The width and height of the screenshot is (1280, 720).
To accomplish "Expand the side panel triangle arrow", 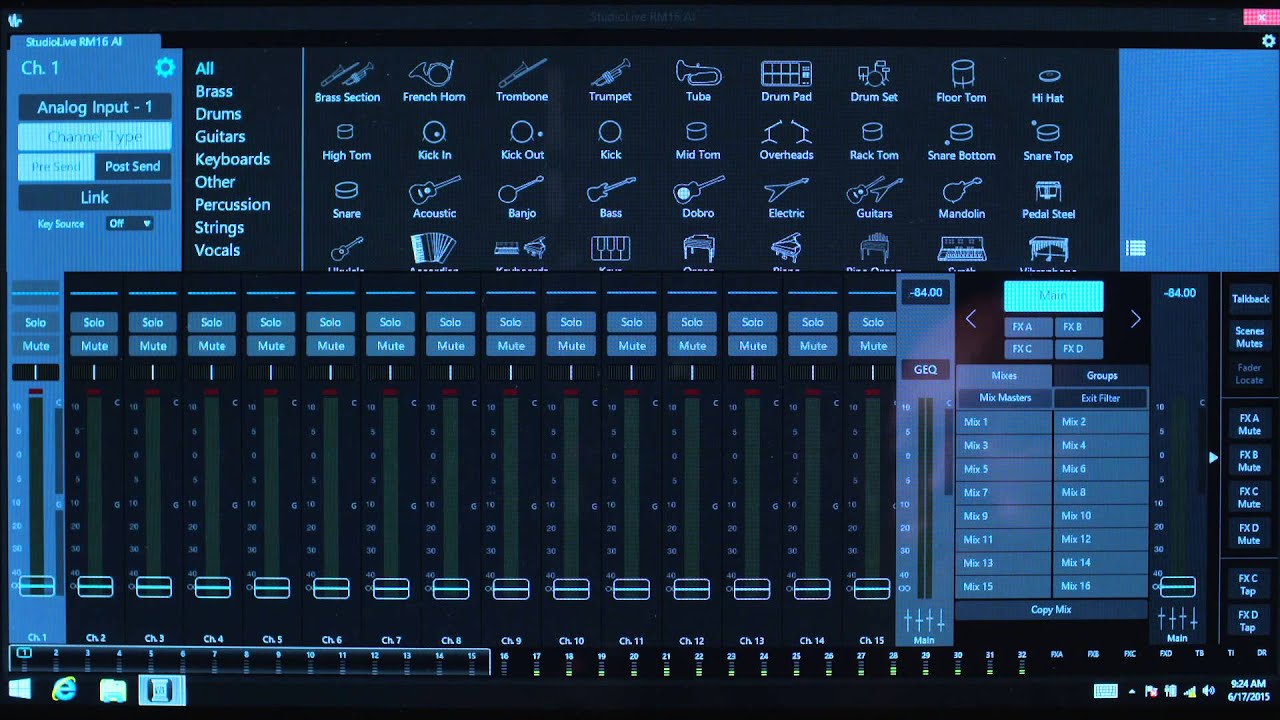I will pos(1213,457).
